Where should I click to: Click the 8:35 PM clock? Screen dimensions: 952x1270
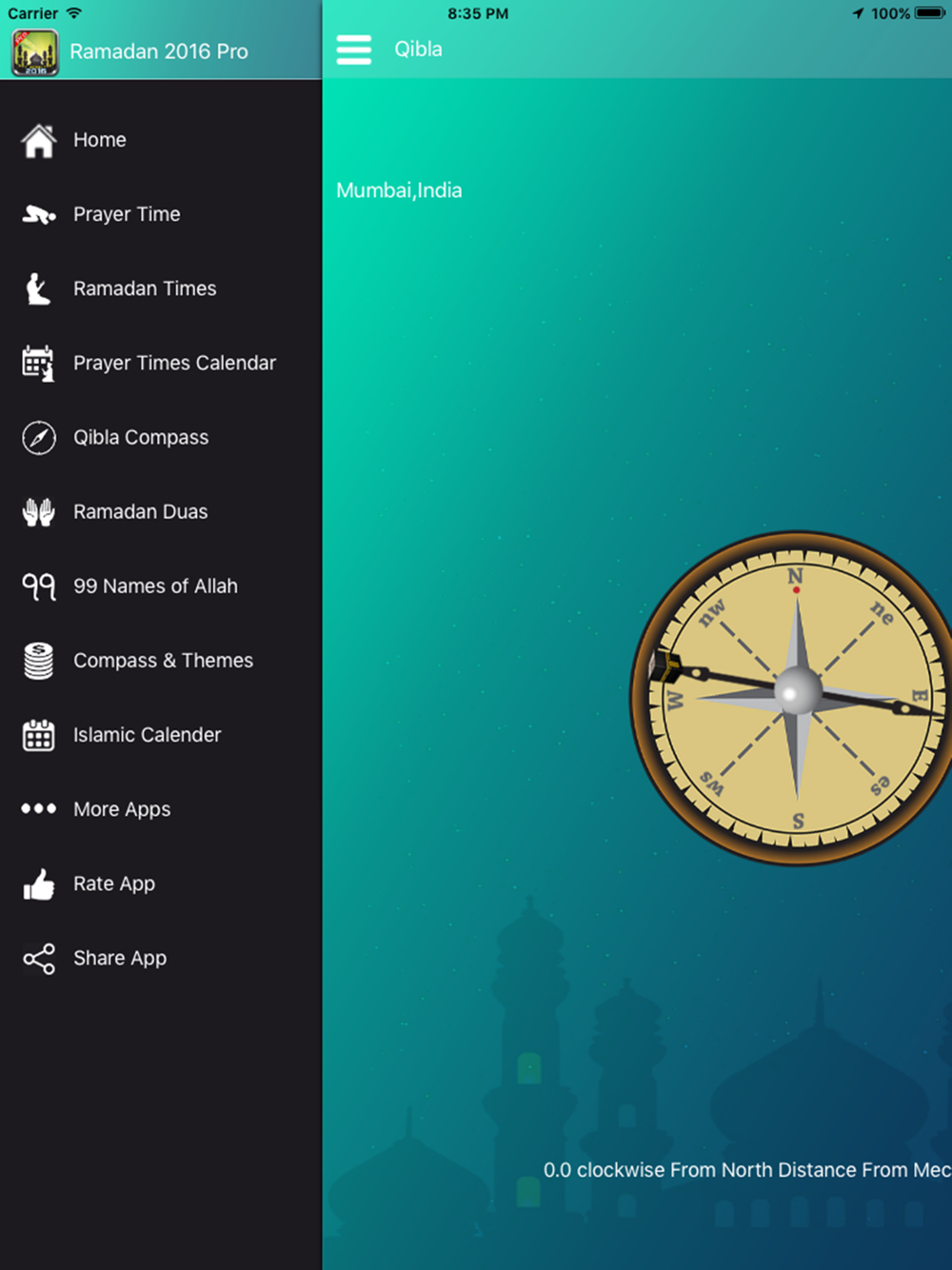478,13
